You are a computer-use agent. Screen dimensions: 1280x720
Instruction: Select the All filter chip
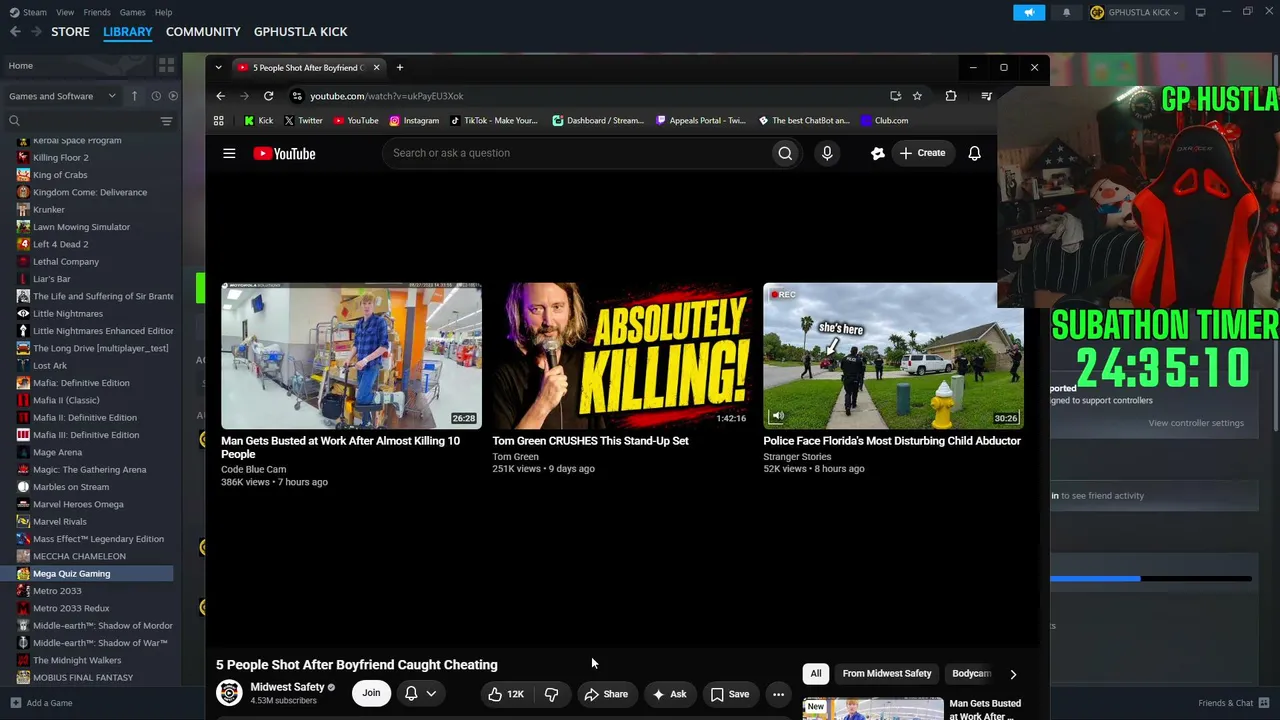(816, 674)
